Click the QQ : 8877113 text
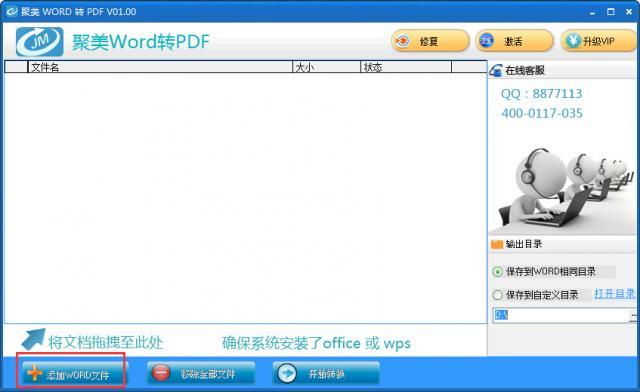This screenshot has height=392, width=640. pyautogui.click(x=541, y=94)
